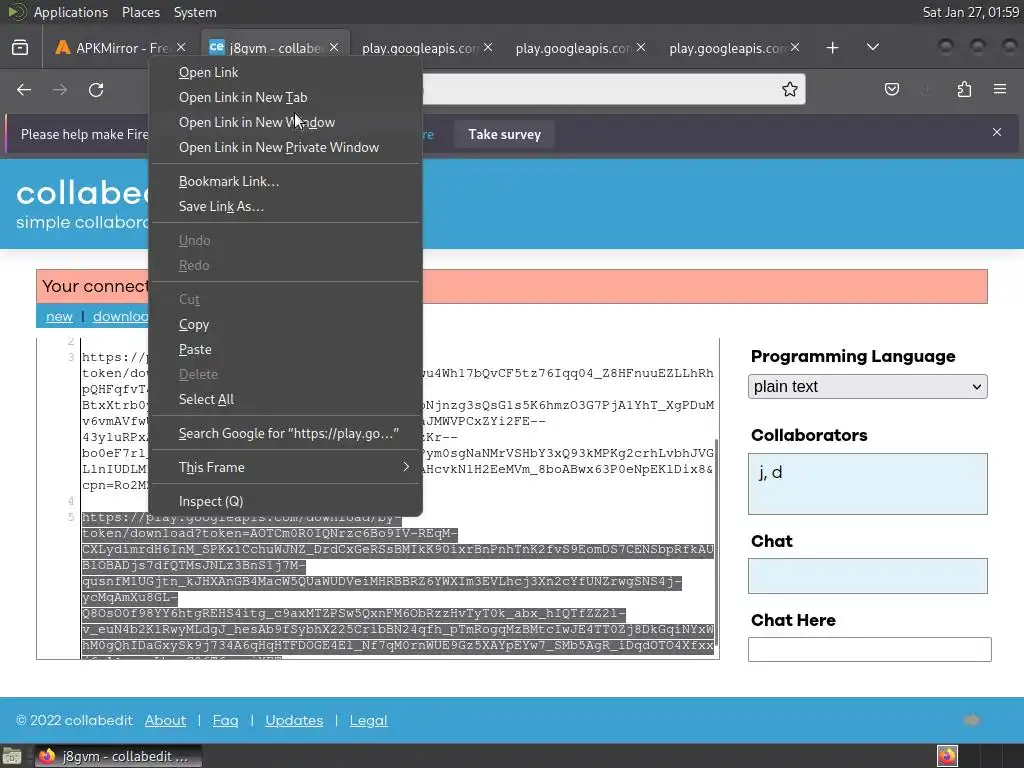Go forward using the forward arrow
This screenshot has width=1024, height=768.
[x=60, y=89]
